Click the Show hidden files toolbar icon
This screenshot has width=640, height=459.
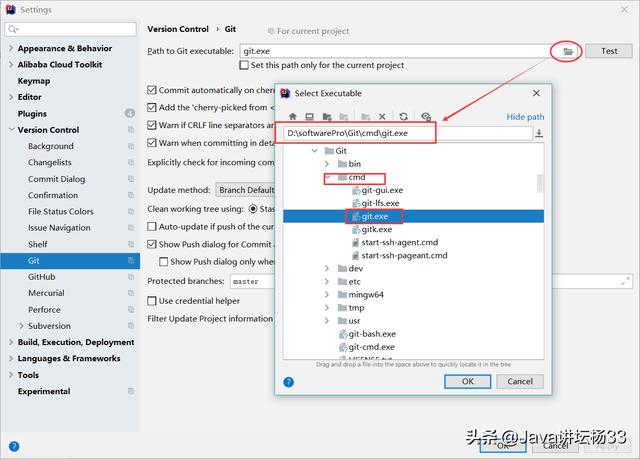click(x=426, y=117)
